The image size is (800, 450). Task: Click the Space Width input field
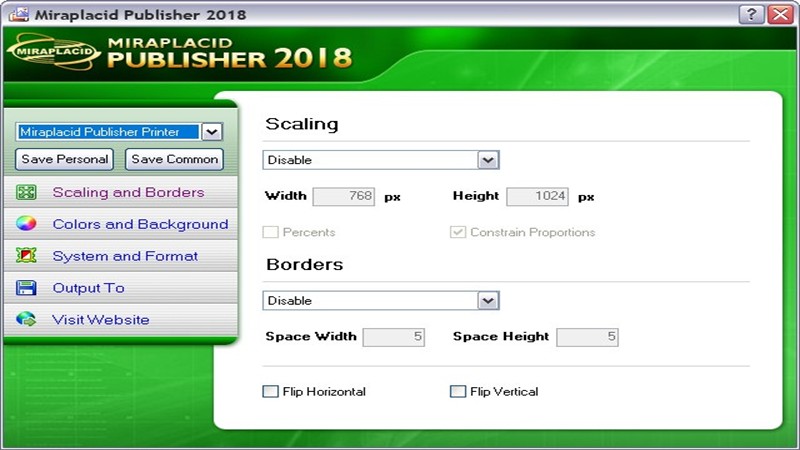click(x=393, y=337)
